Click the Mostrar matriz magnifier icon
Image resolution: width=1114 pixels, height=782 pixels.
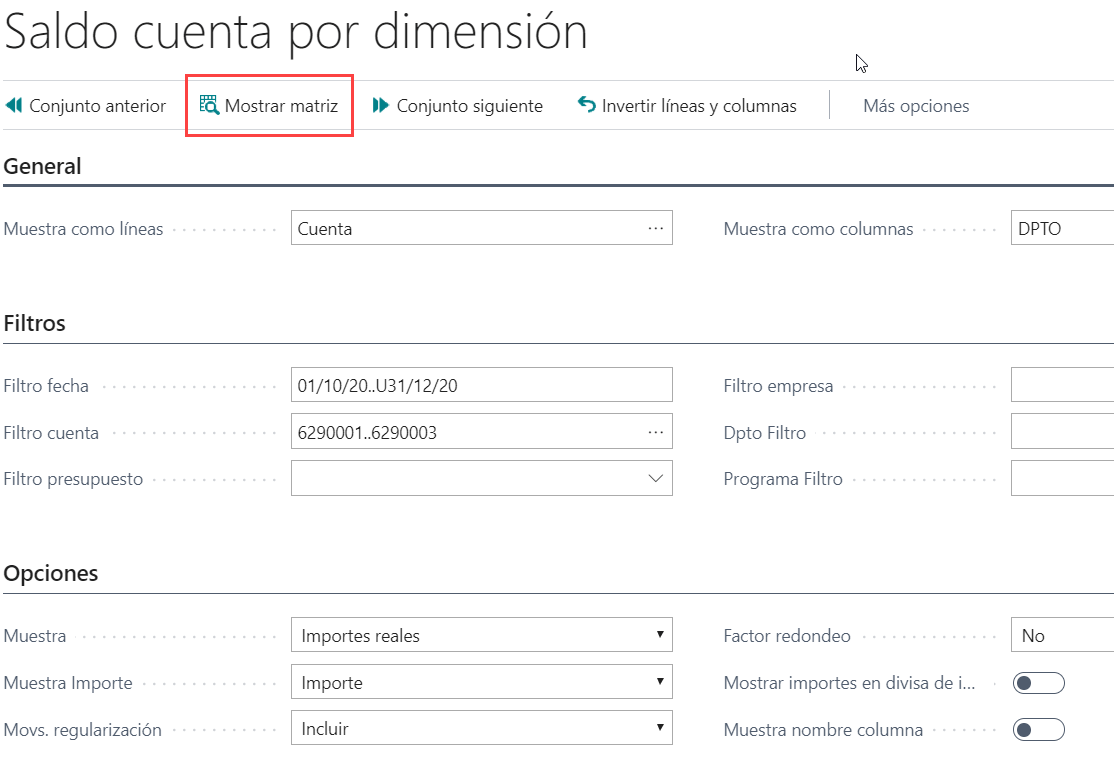tap(209, 106)
